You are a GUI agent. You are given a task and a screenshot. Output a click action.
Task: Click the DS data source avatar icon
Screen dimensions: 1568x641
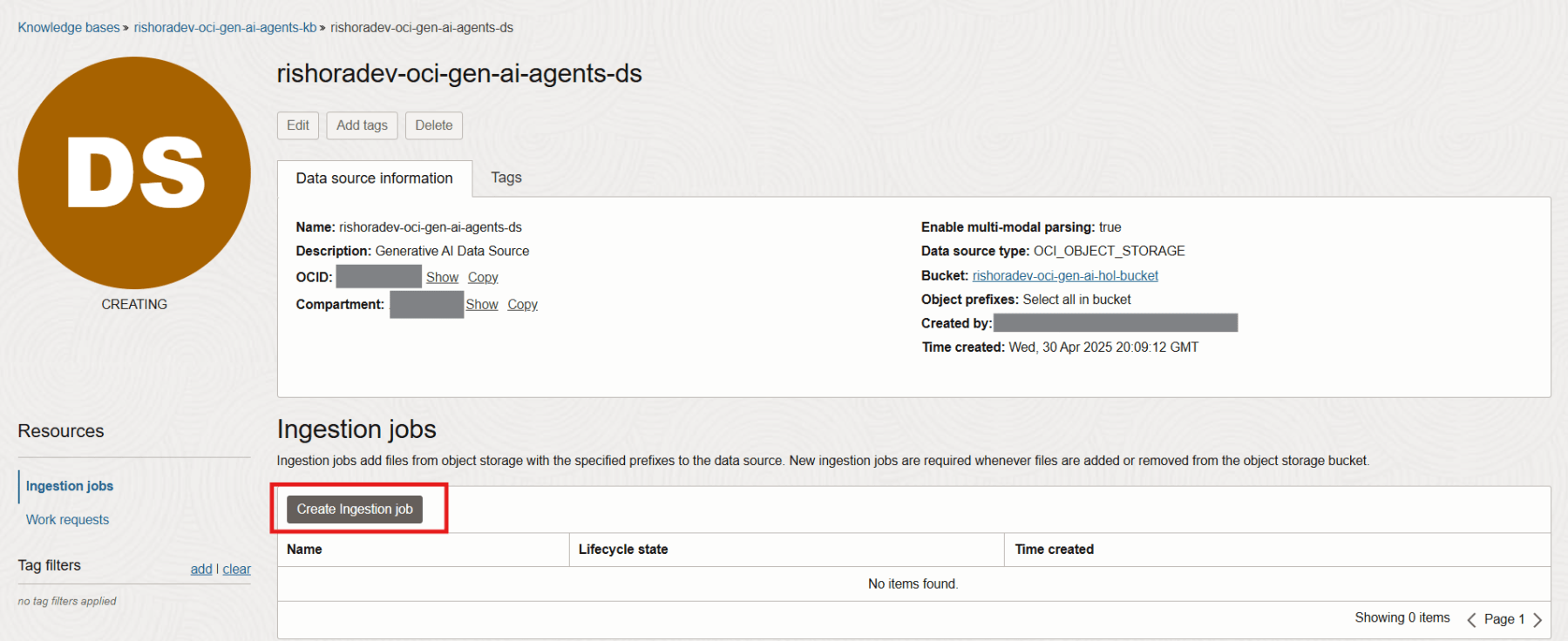(134, 172)
